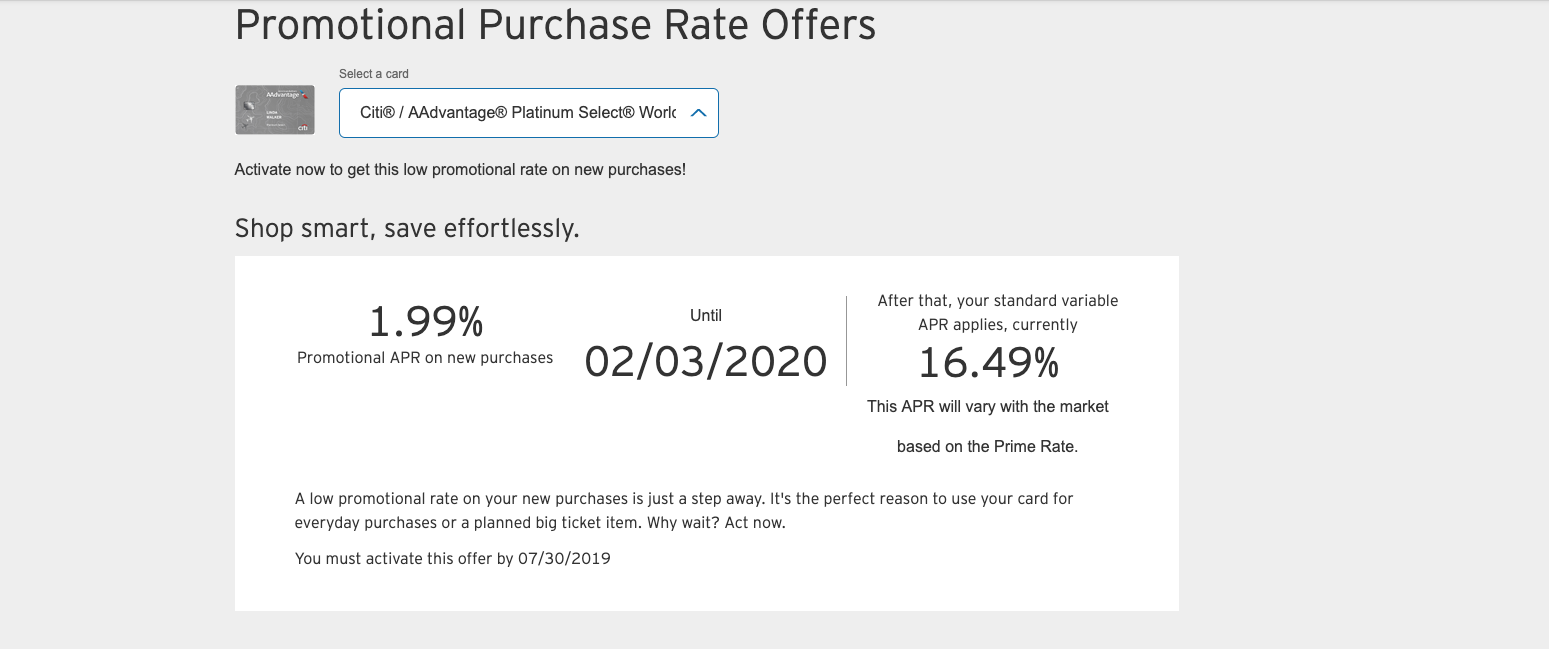The height and width of the screenshot is (649, 1549).
Task: Select the 16.49% standard APR figure
Action: (x=988, y=365)
